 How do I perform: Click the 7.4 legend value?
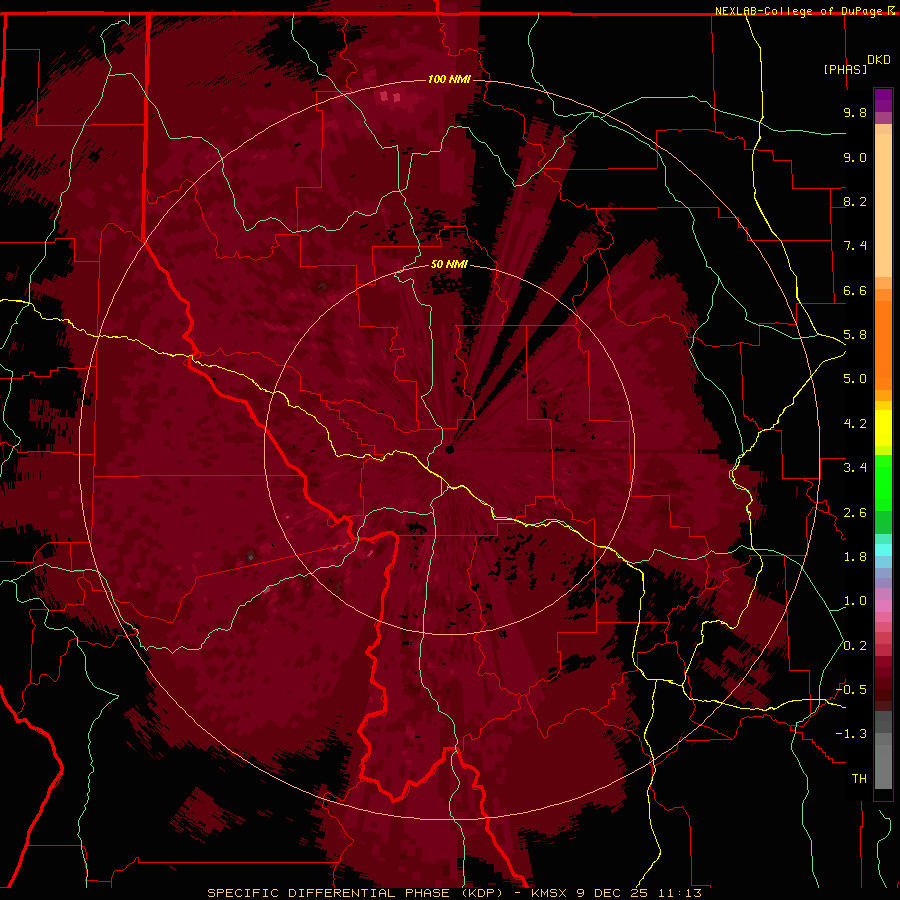pyautogui.click(x=855, y=246)
